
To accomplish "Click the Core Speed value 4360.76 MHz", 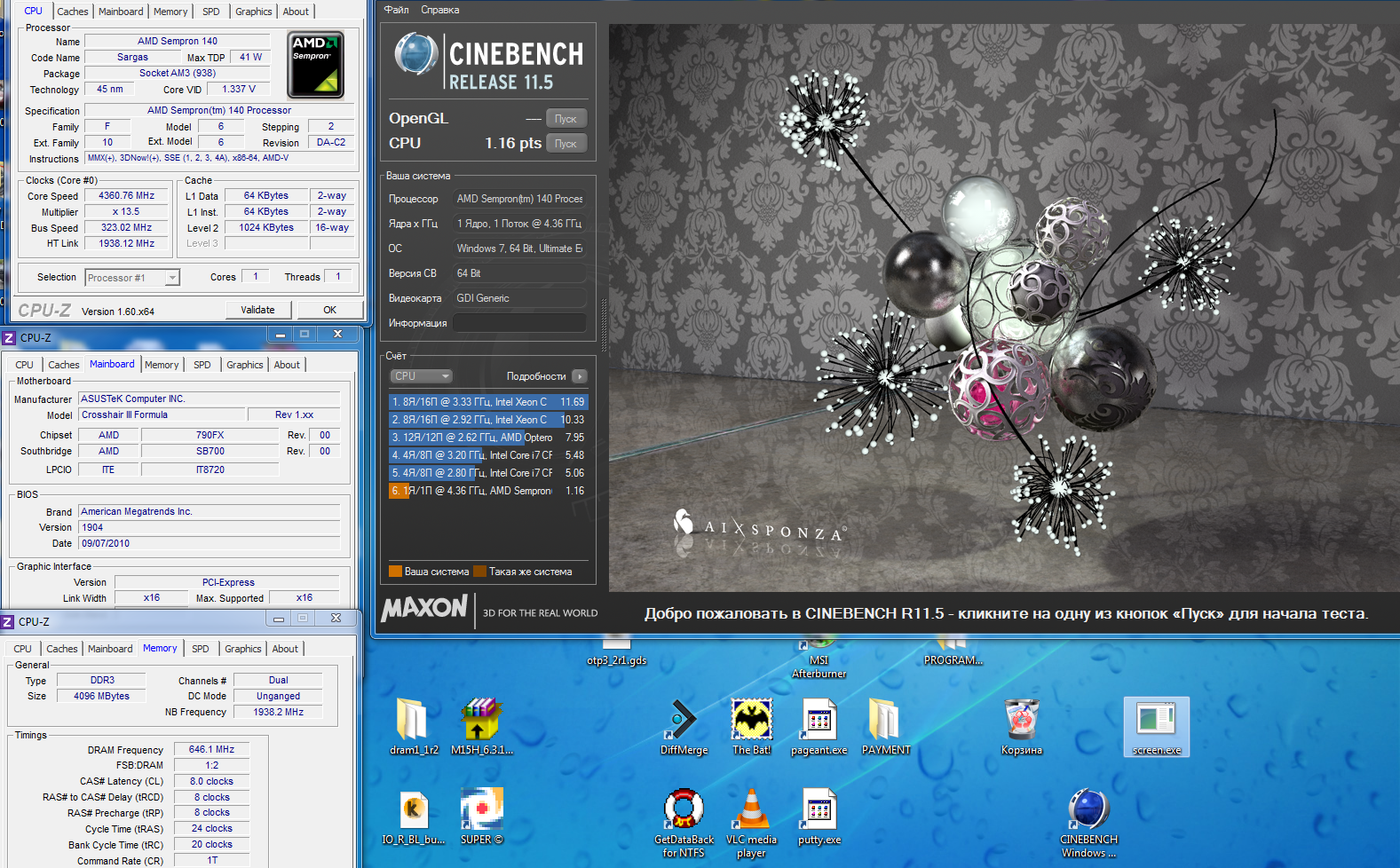I will click(x=127, y=196).
